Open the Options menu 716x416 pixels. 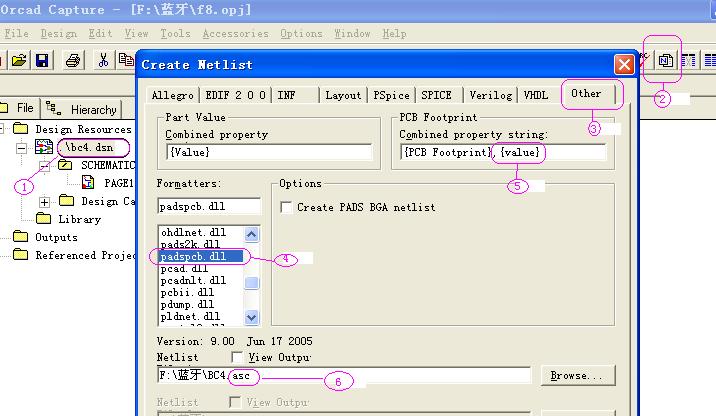click(301, 33)
